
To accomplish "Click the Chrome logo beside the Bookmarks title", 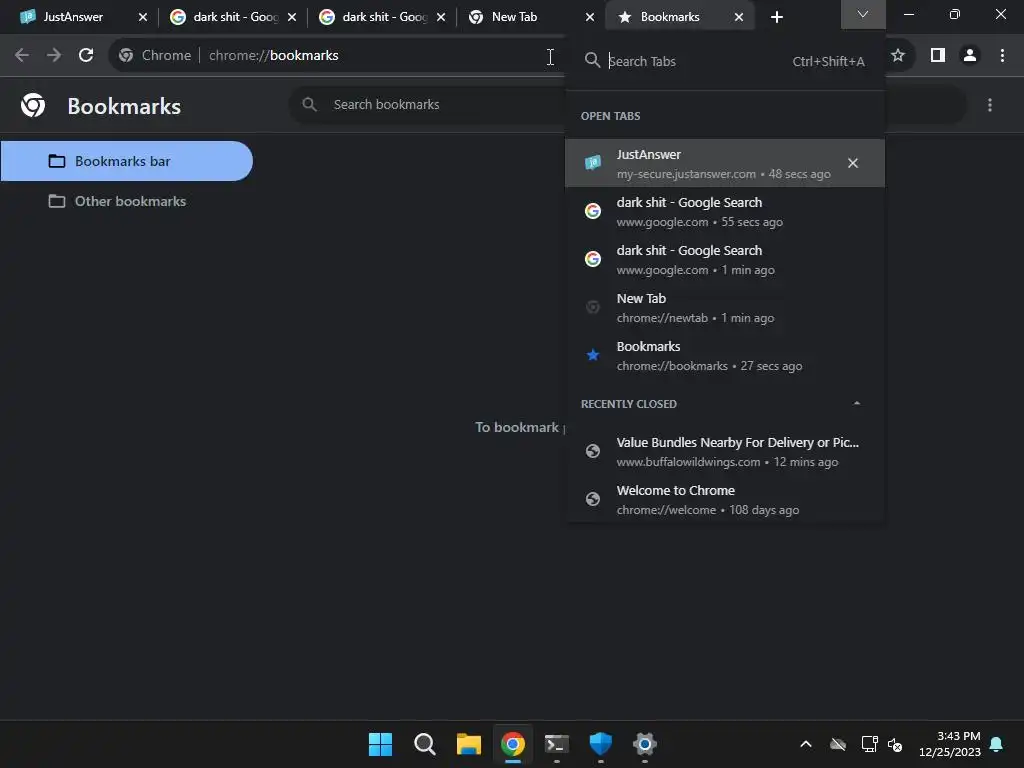I will coord(33,105).
